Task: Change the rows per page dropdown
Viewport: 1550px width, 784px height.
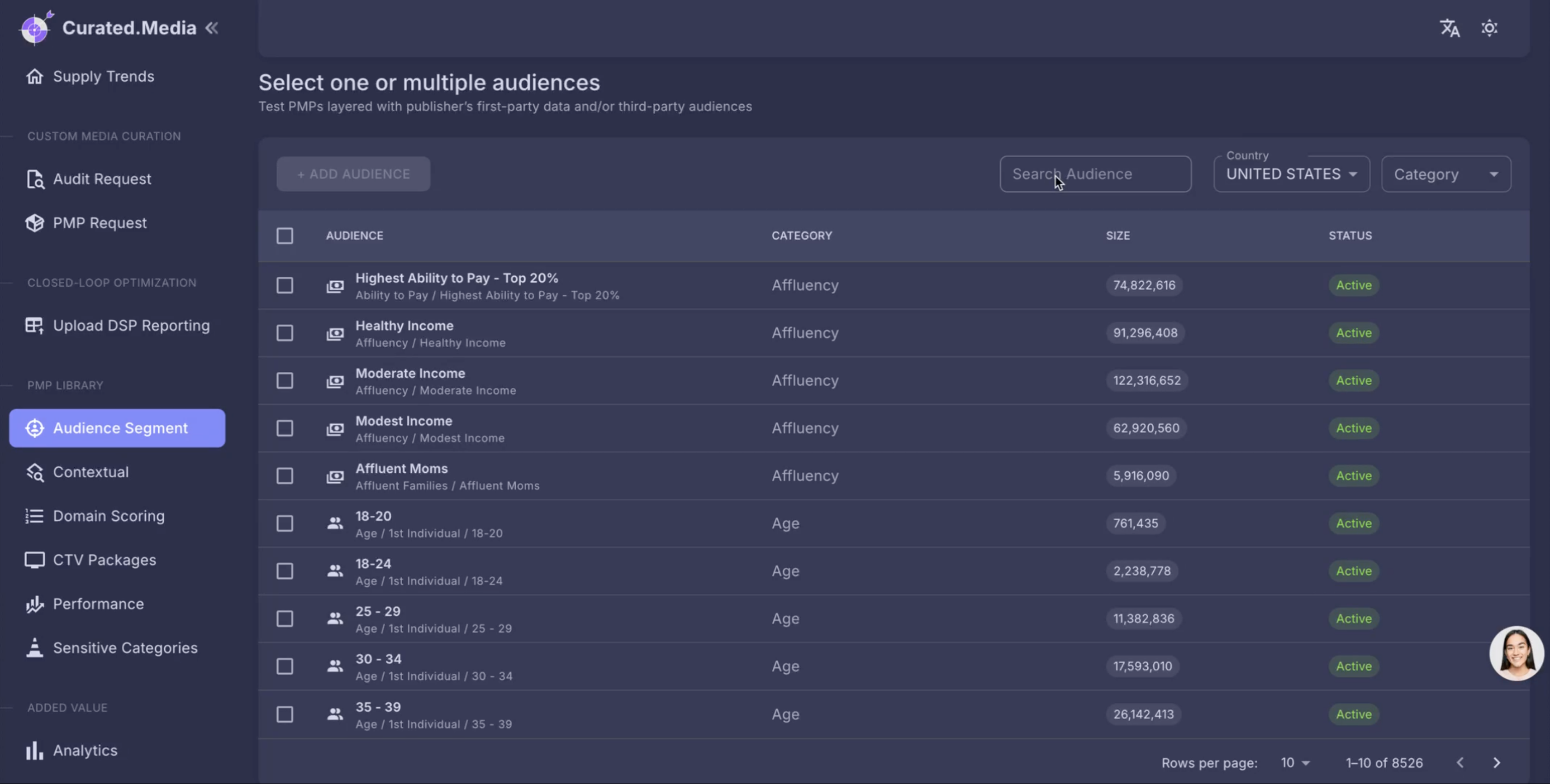Action: 1295,763
